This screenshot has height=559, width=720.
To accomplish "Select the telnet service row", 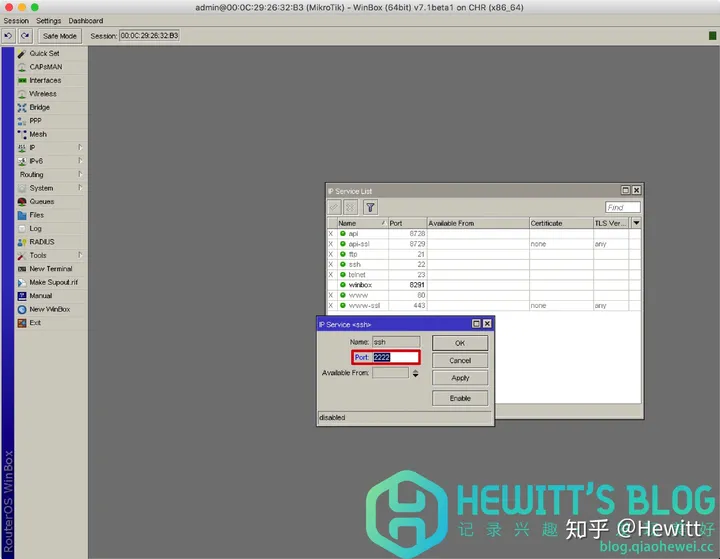I will (484, 275).
